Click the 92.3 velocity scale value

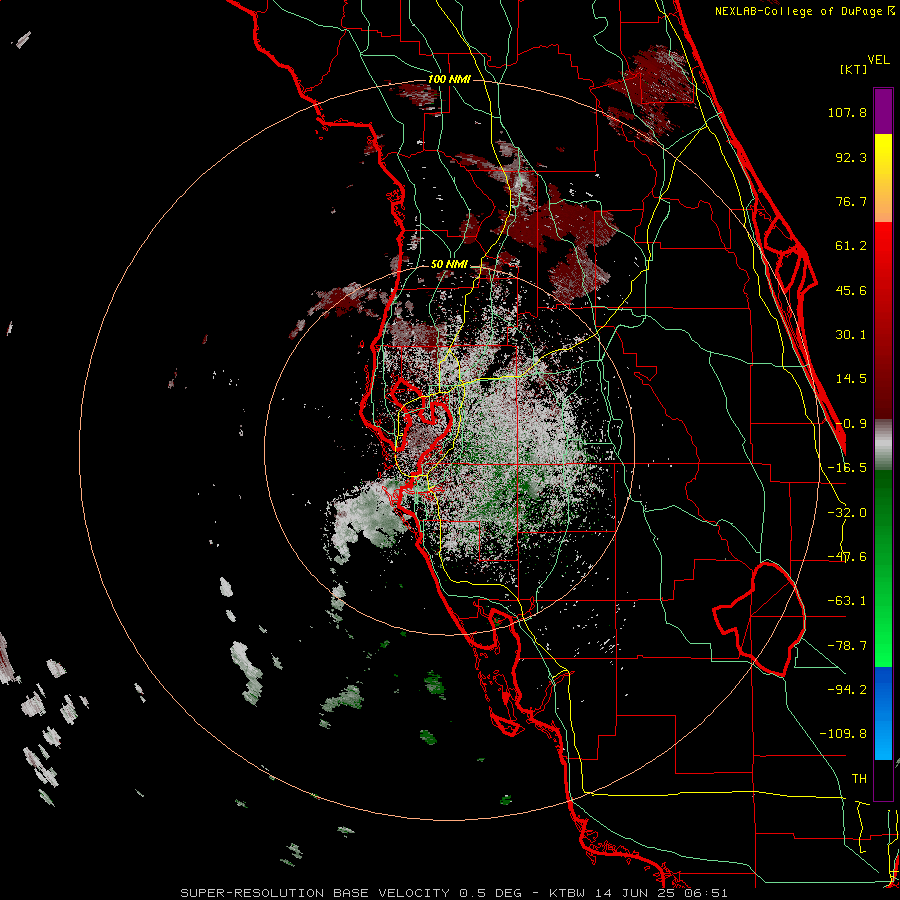pos(851,157)
